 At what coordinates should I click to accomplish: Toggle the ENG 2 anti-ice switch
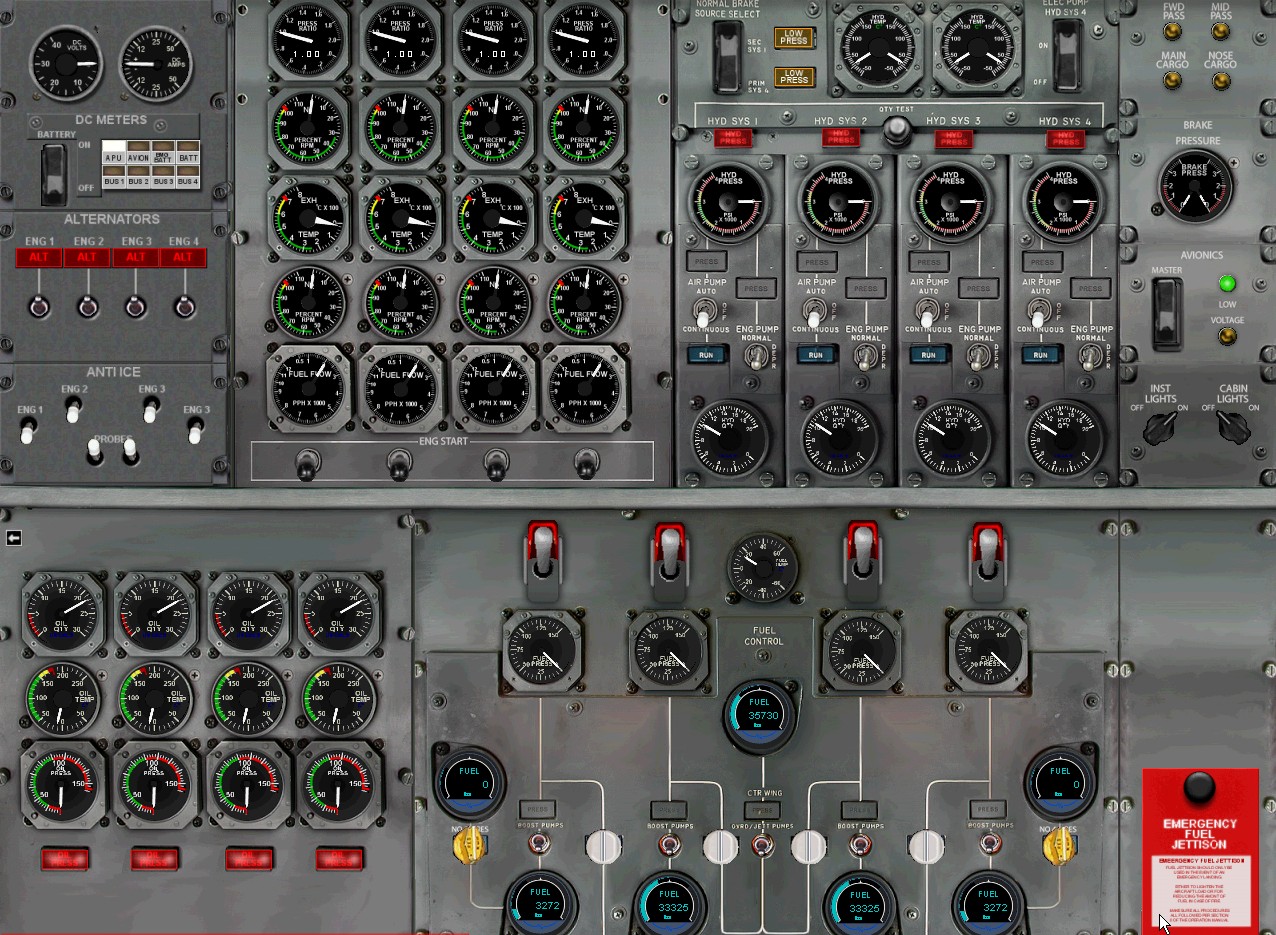coord(73,409)
